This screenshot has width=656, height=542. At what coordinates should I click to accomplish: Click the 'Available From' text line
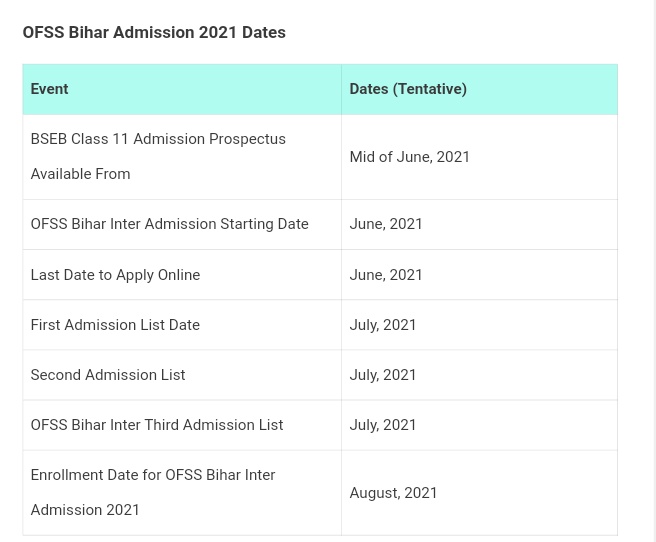[x=80, y=174]
